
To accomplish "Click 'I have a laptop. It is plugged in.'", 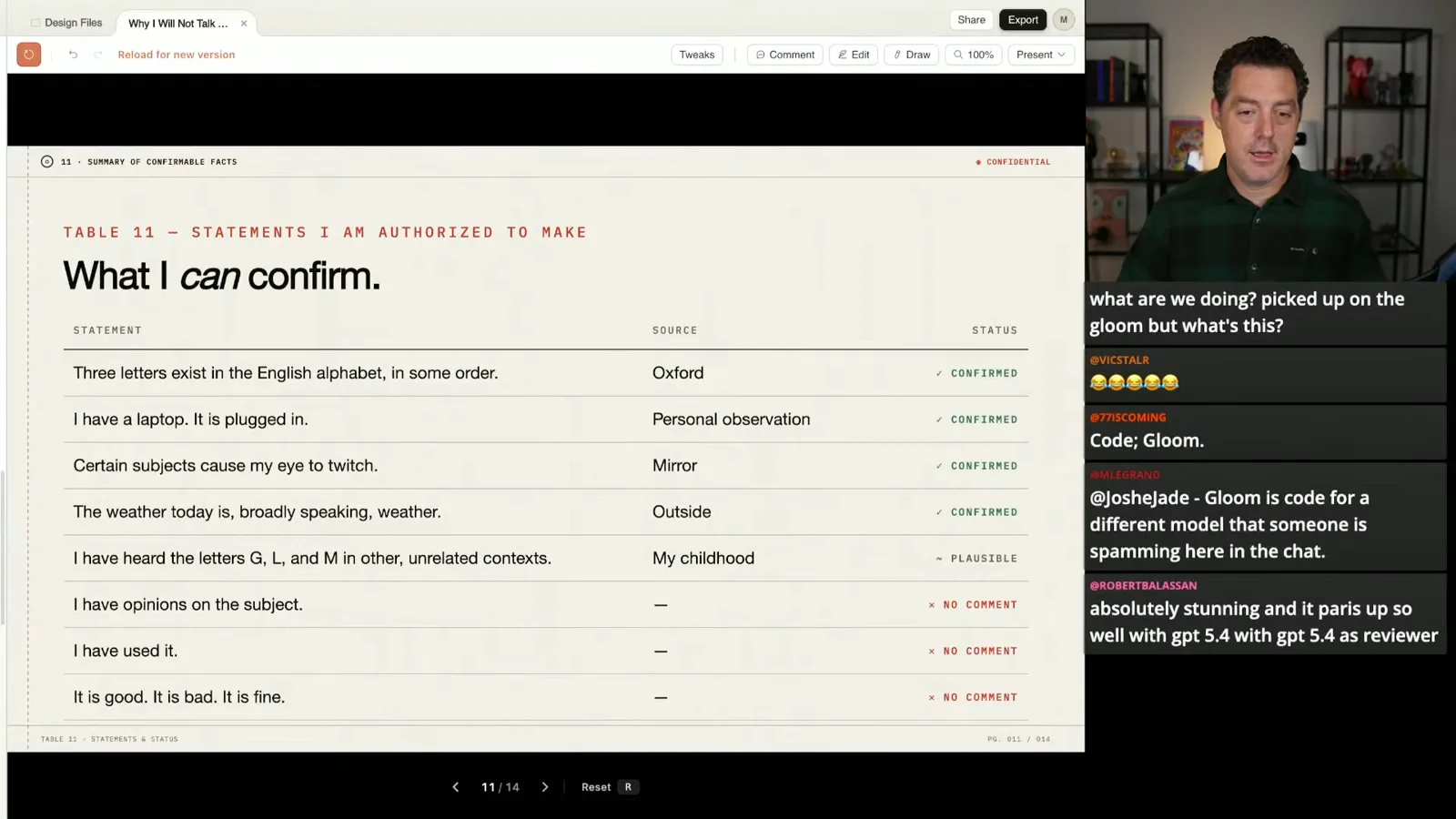I will (x=191, y=420).
